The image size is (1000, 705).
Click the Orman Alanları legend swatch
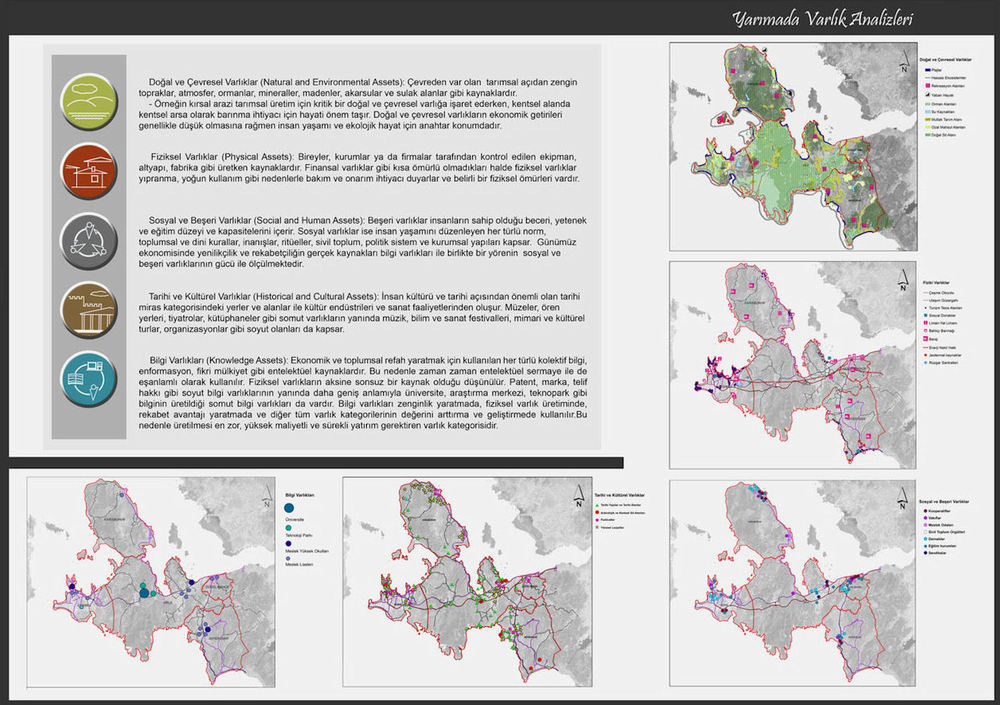click(926, 104)
